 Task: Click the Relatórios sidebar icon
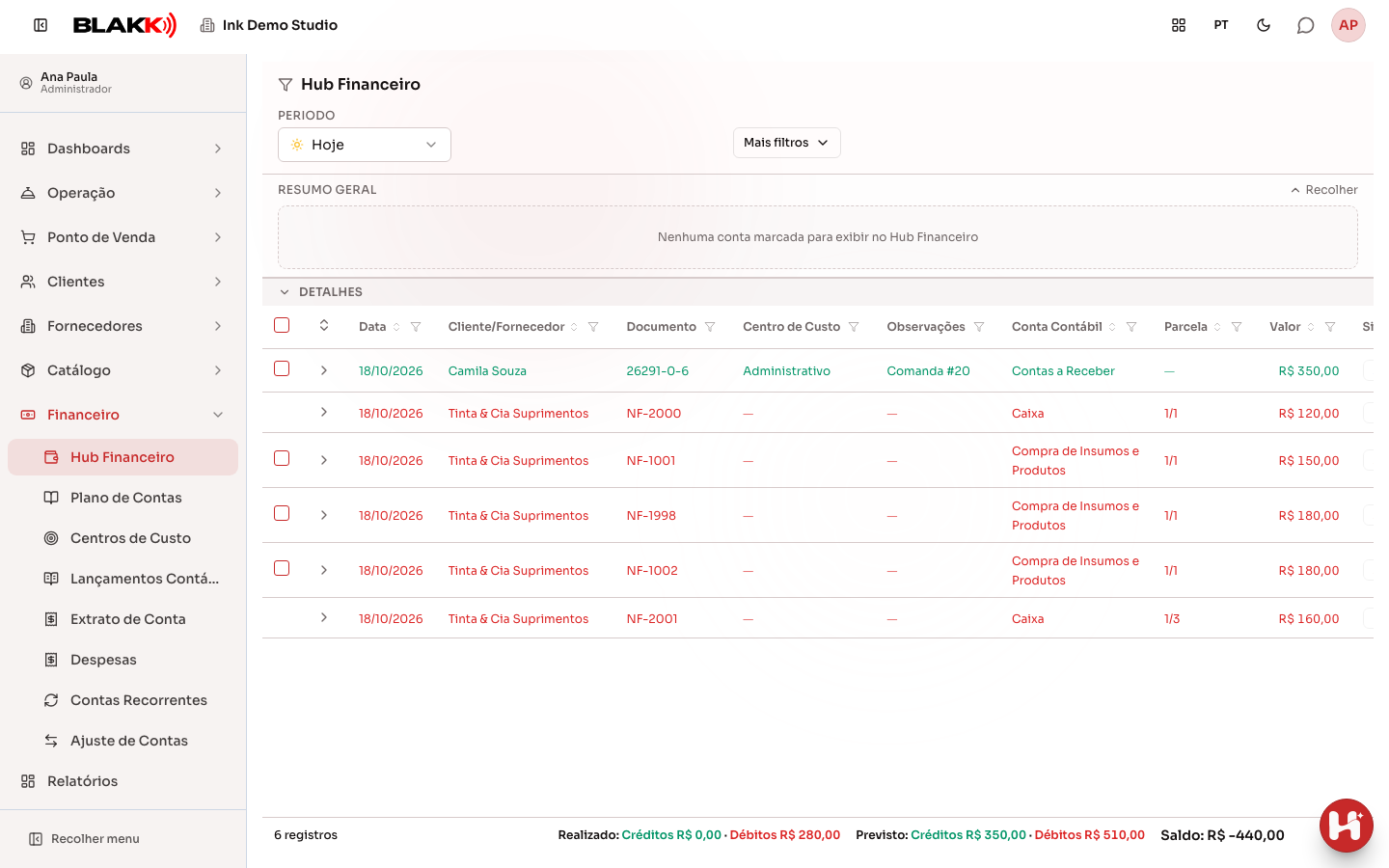(x=28, y=781)
